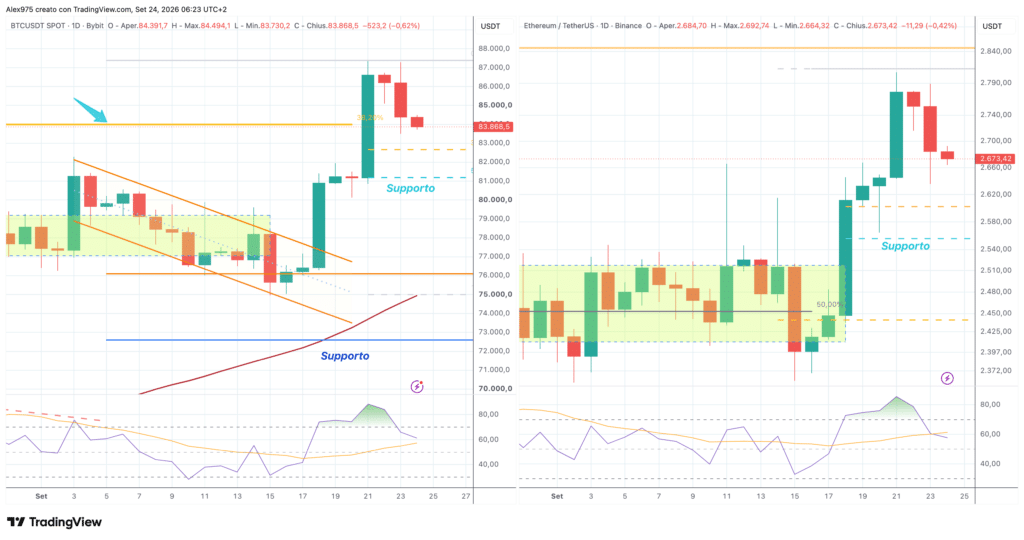
Task: Open the TradingView logo at the bottom
Action: (54, 522)
